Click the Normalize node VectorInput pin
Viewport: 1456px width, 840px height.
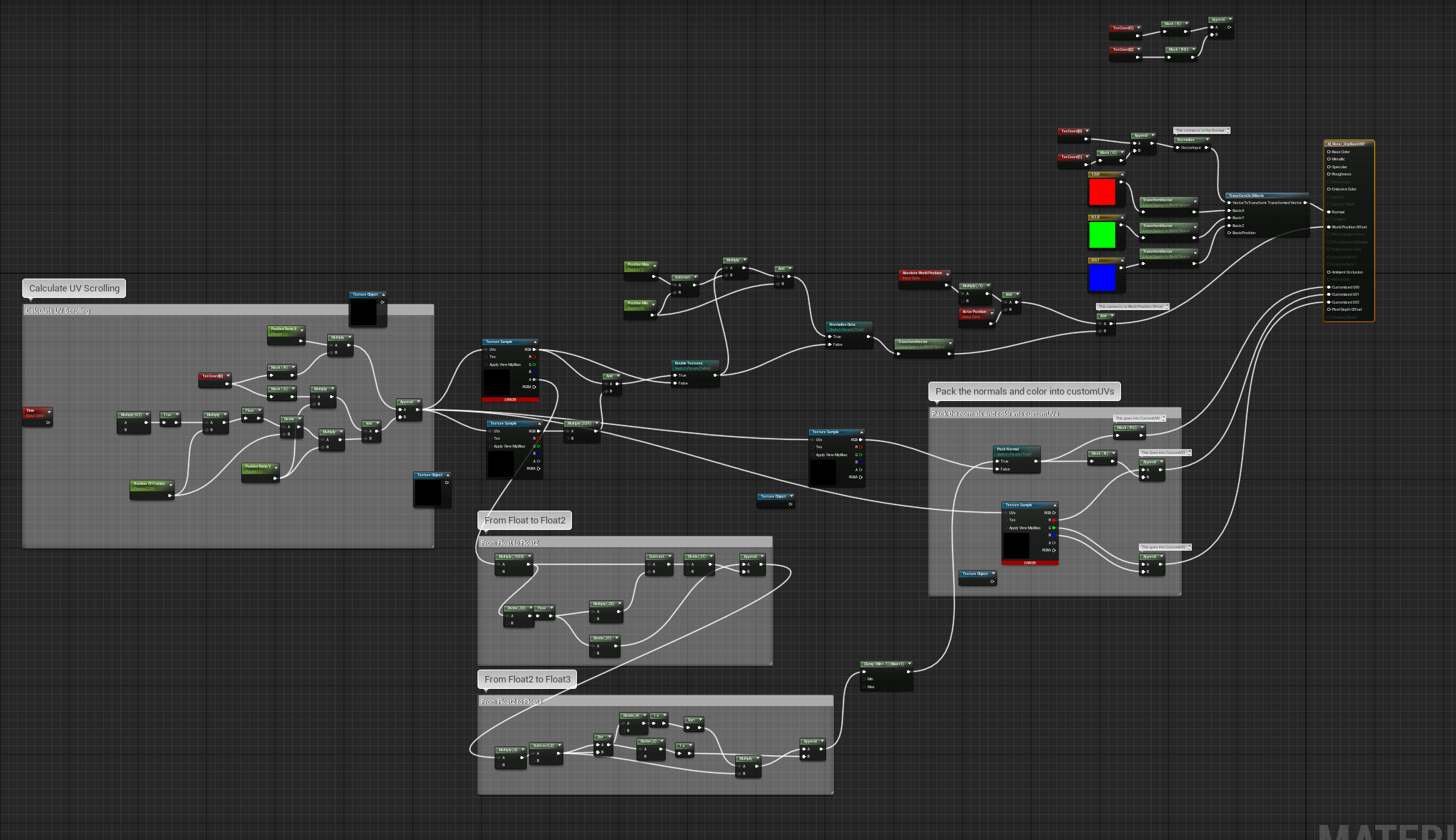click(1178, 148)
